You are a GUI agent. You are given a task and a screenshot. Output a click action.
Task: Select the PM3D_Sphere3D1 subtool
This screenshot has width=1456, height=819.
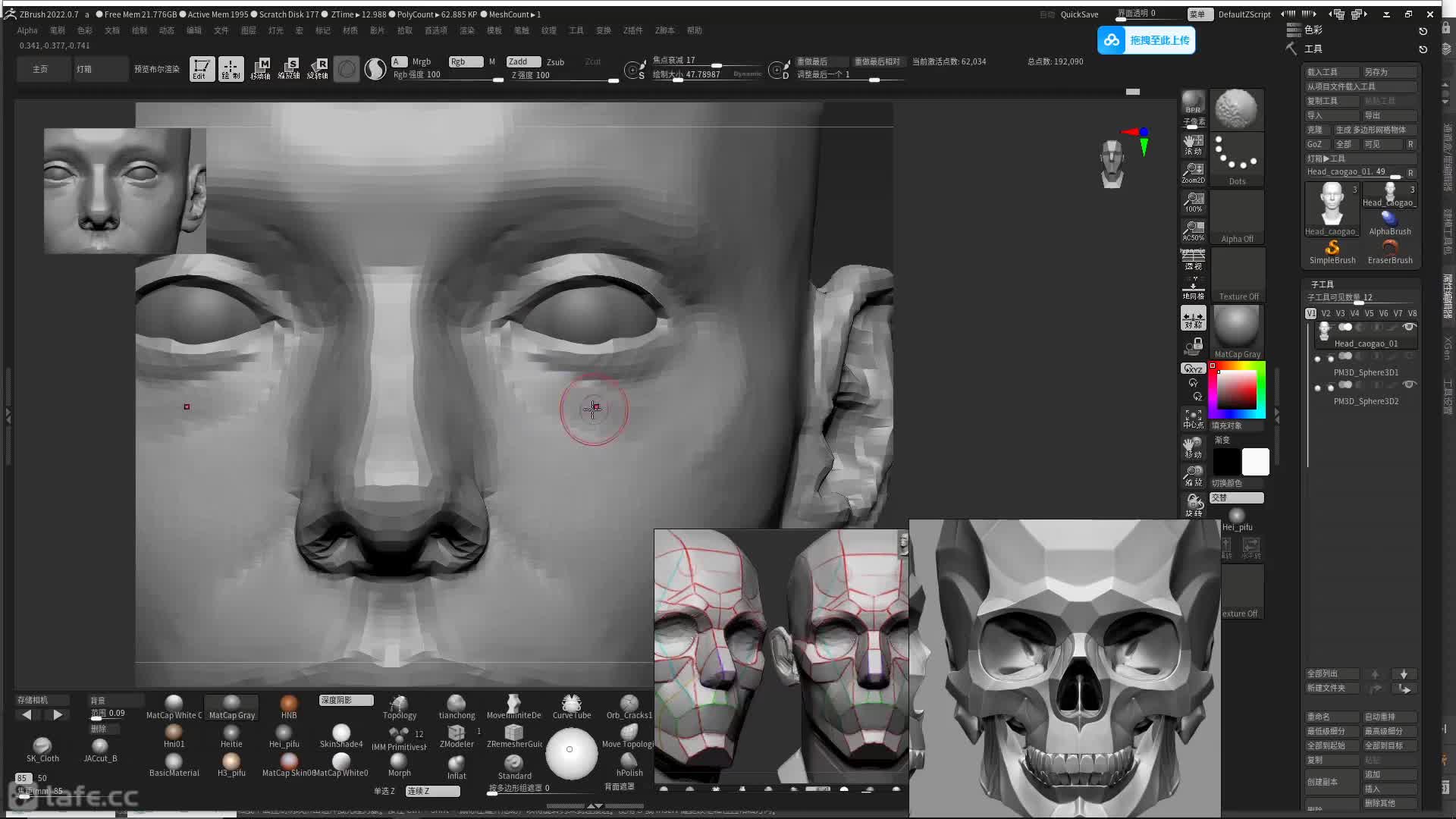1366,365
